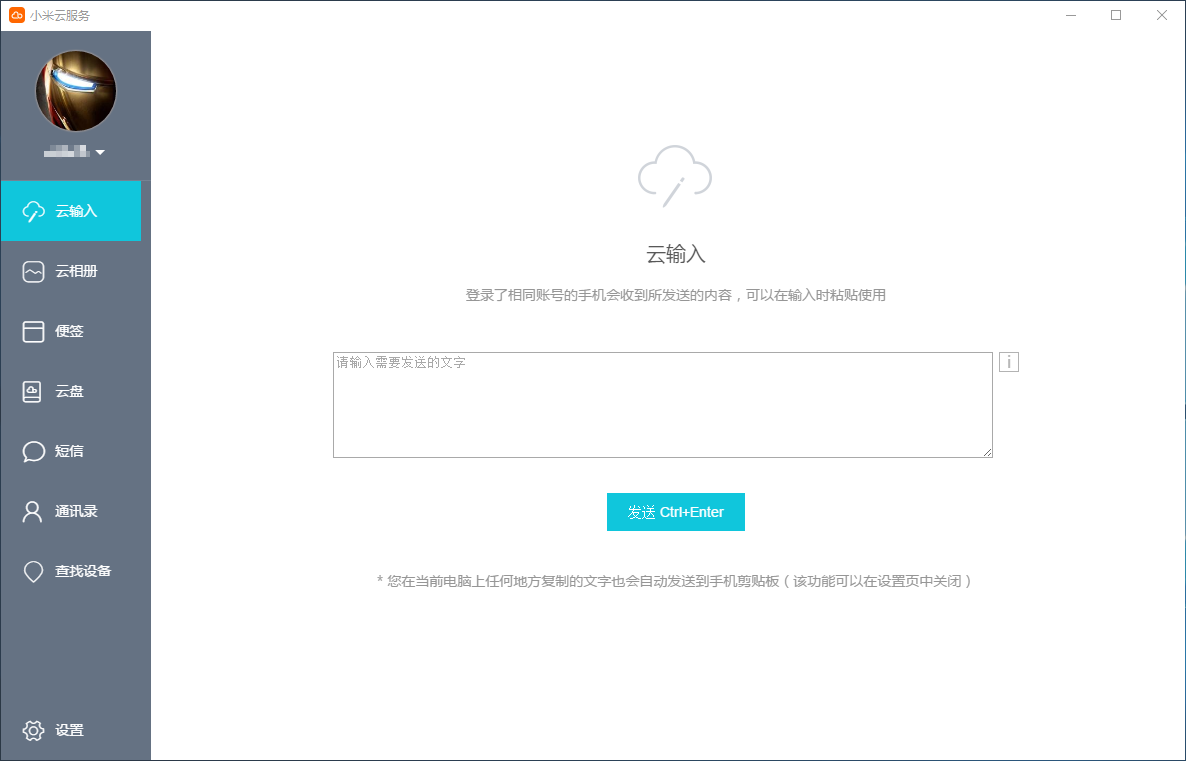Screen dimensions: 1186x761
Task: Click the 云盘 cloud drive icon
Action: pos(32,391)
